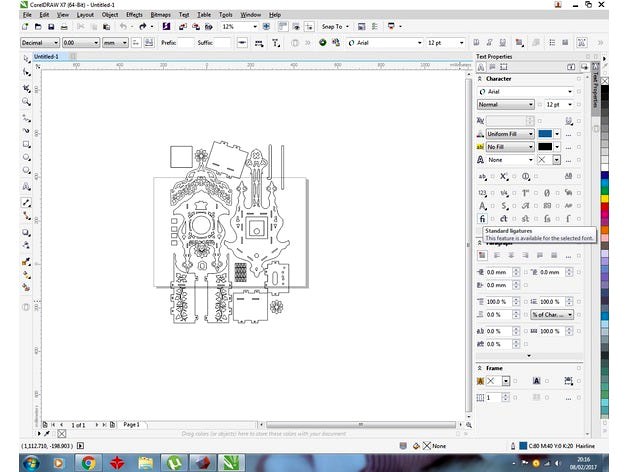This screenshot has width=628, height=472.
Task: Open the Effects menu
Action: (x=134, y=15)
